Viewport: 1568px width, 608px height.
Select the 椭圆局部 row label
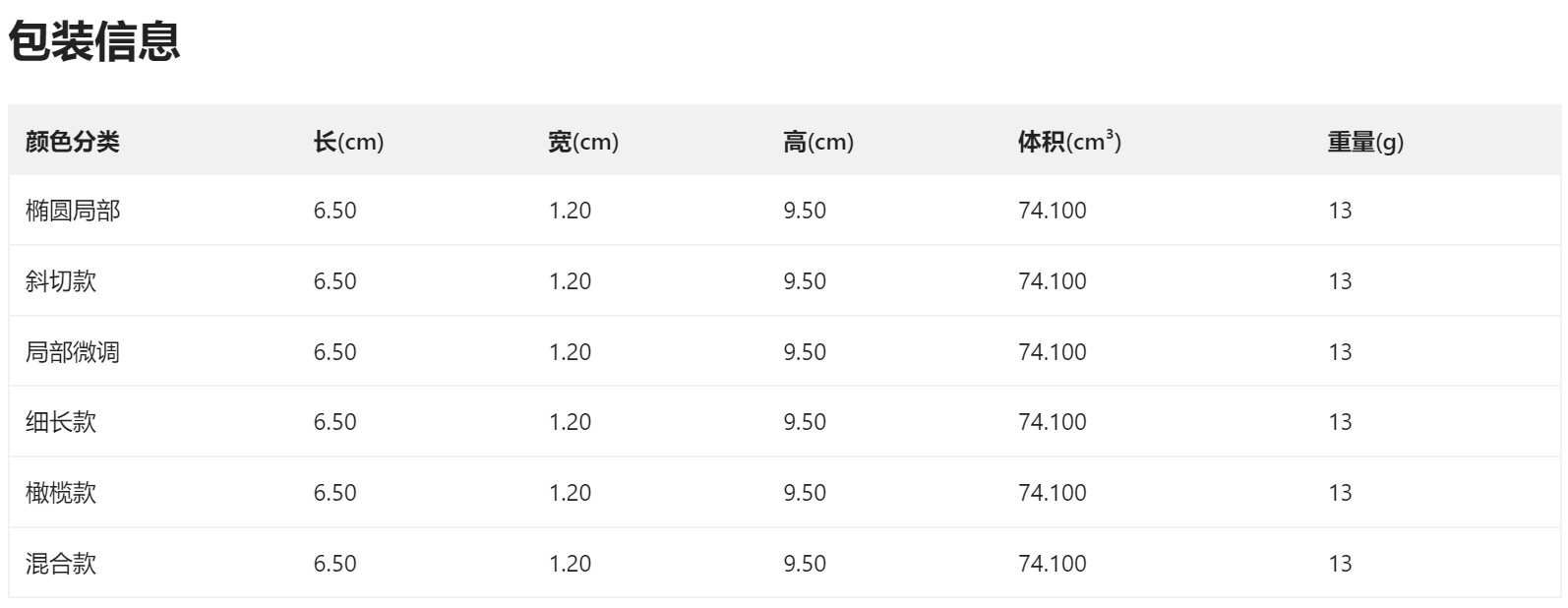[72, 211]
